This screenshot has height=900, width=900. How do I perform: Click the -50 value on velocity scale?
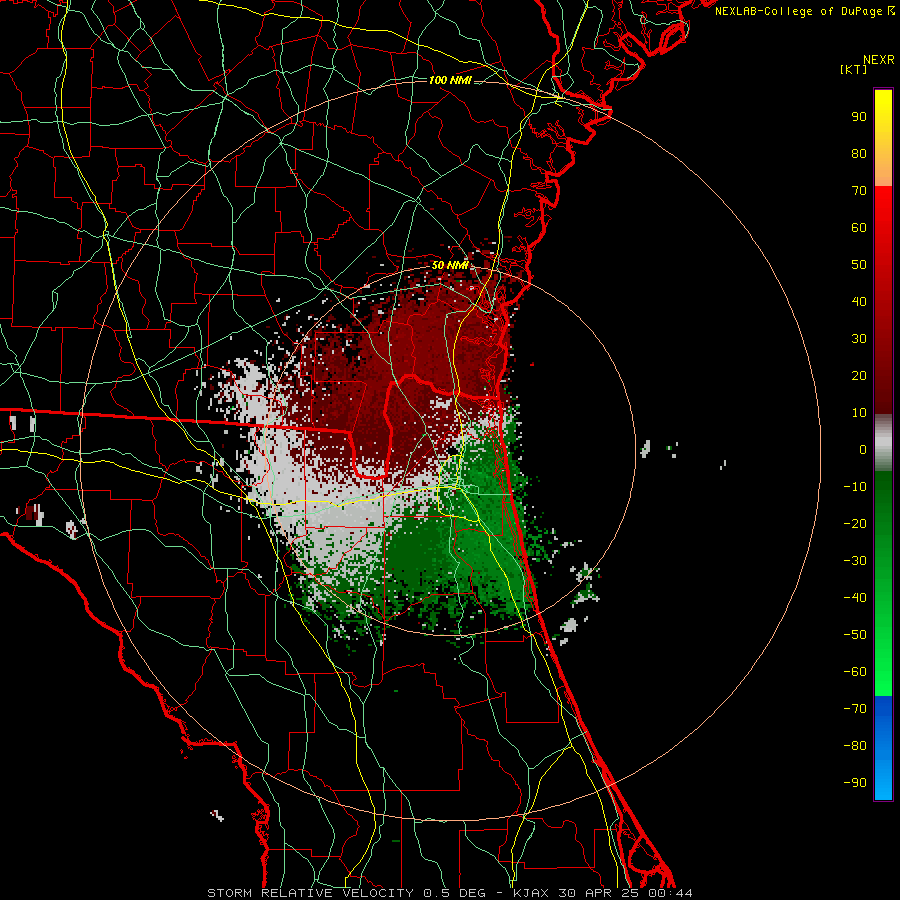[x=855, y=635]
